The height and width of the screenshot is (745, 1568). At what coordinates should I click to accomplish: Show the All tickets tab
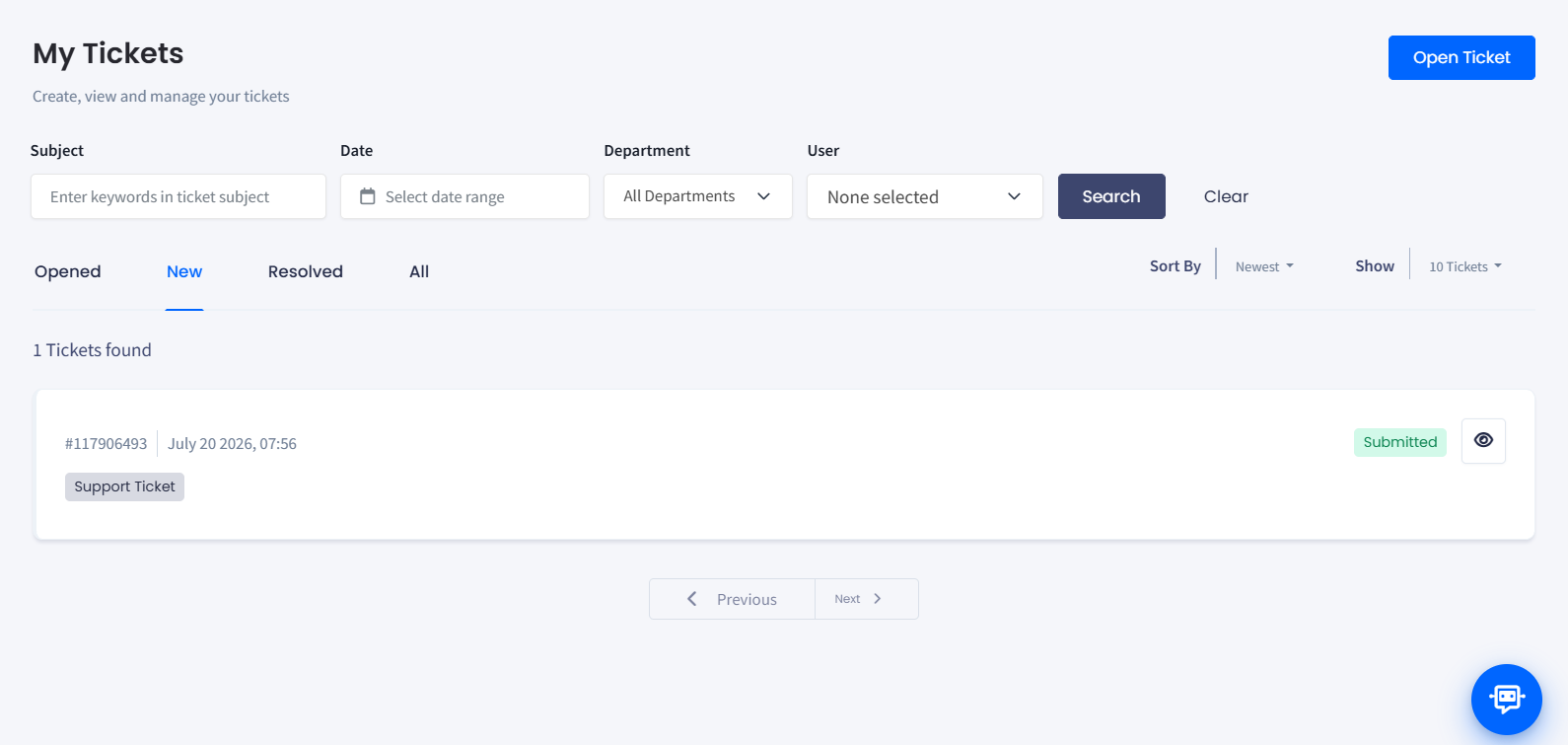419,271
